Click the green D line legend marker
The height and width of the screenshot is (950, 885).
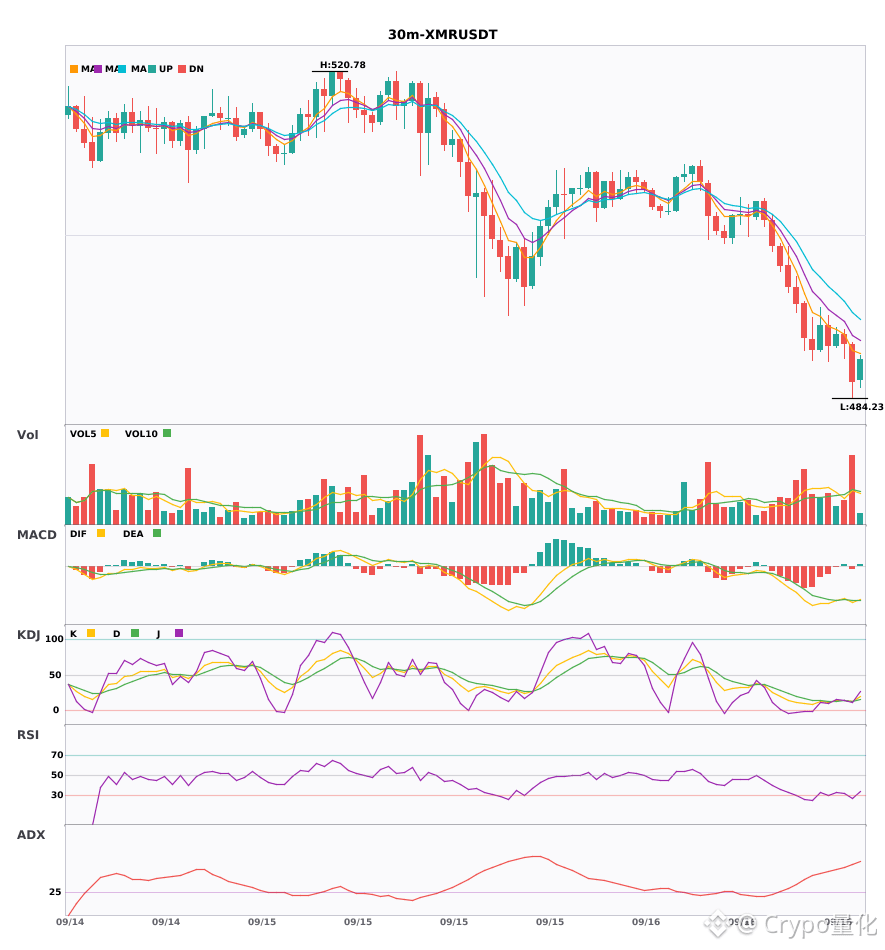tap(135, 633)
